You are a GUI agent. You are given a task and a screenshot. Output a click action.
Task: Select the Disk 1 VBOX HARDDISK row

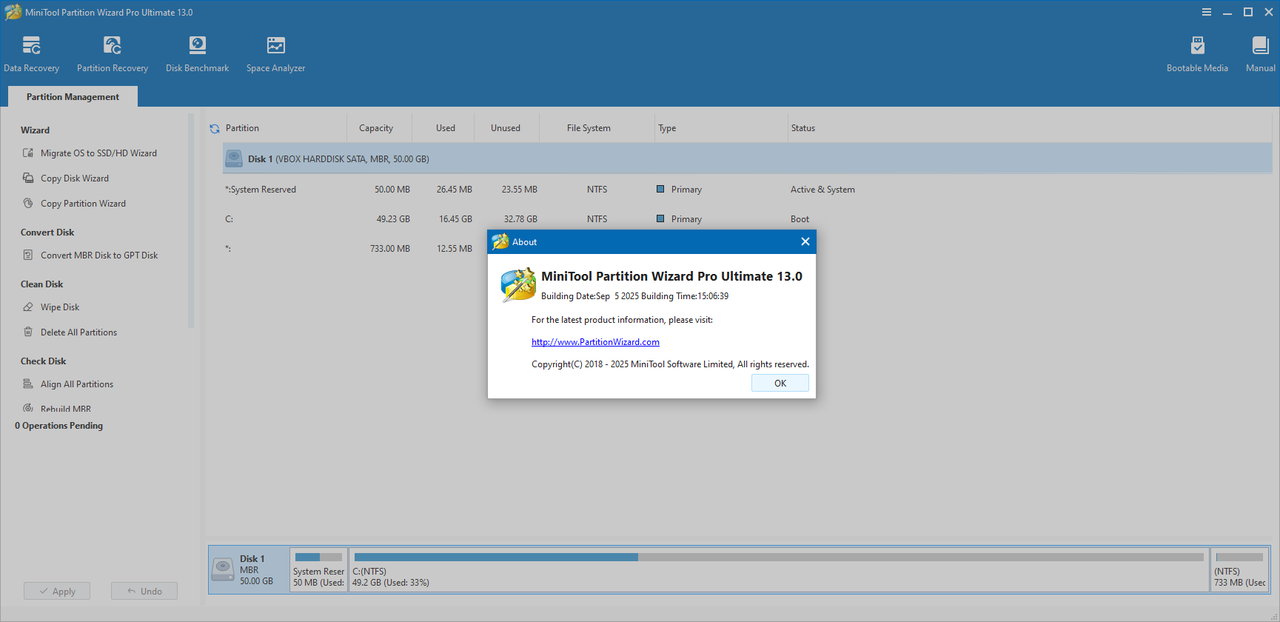747,158
